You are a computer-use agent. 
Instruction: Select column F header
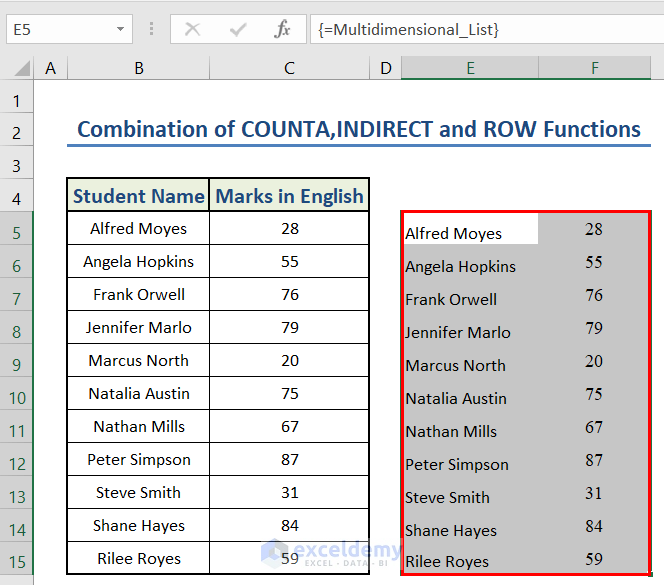click(x=594, y=68)
